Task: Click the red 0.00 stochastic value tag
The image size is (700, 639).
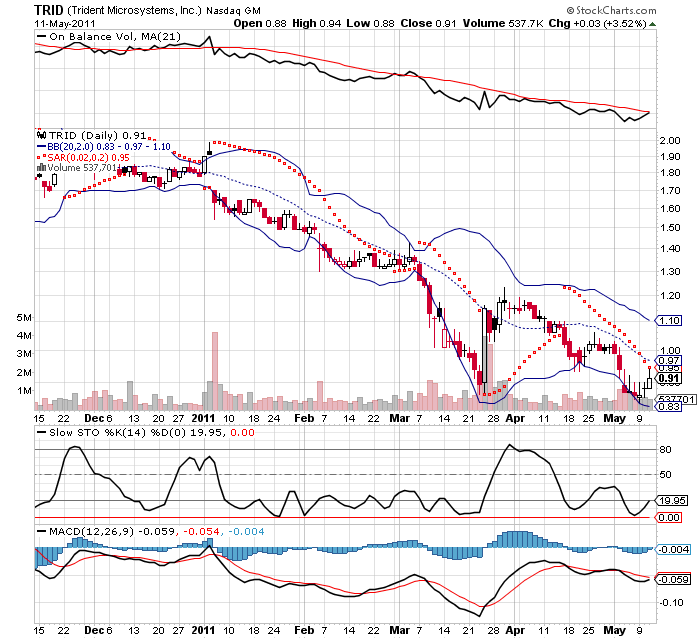Action: point(668,518)
